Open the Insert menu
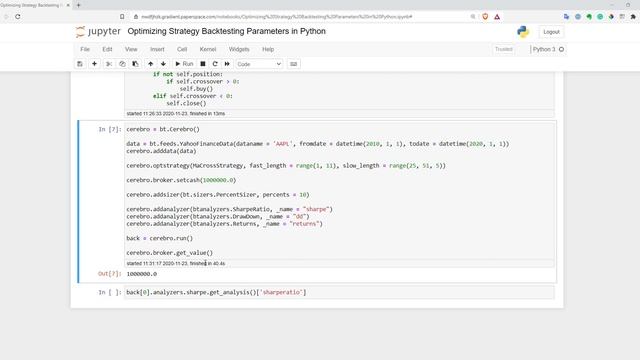640x360 pixels. 157,49
